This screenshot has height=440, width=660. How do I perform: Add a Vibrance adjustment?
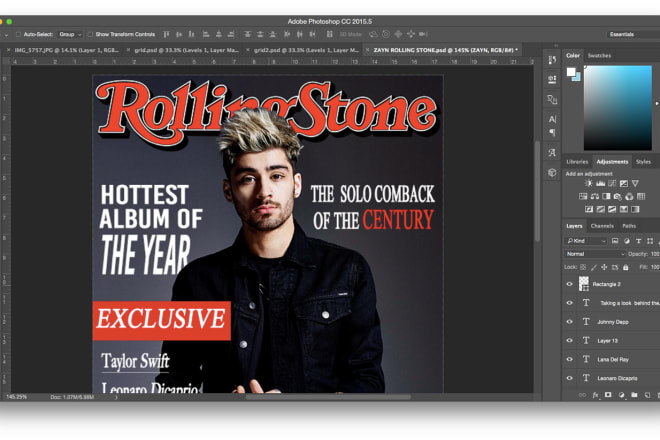pos(635,183)
